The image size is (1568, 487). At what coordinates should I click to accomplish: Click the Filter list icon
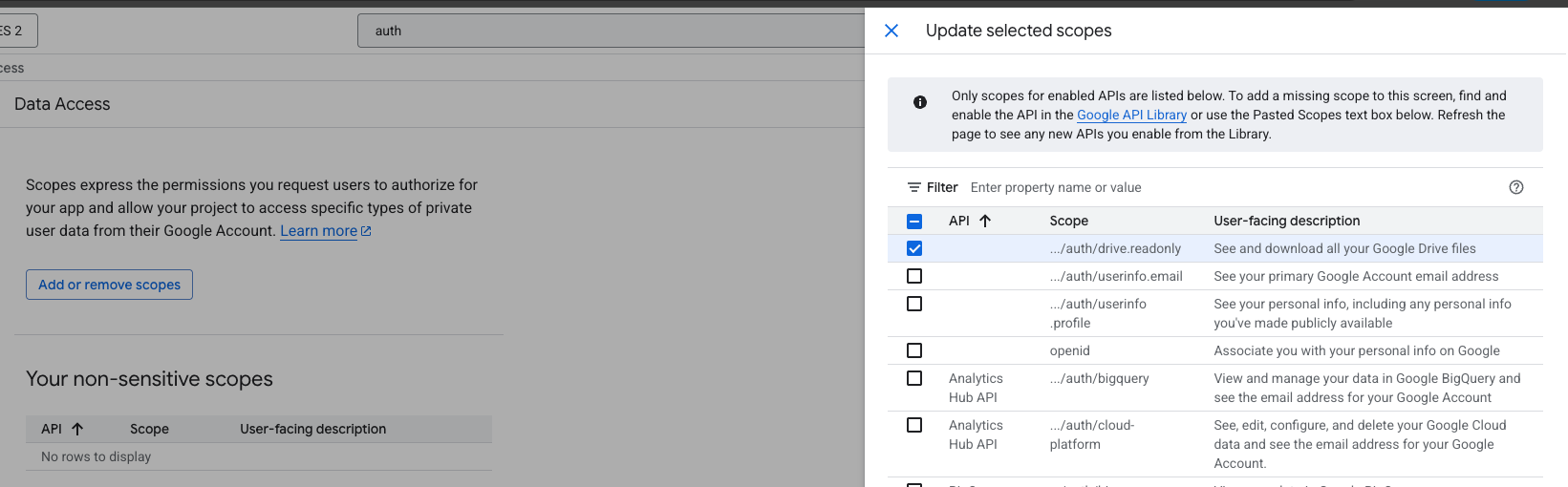pyautogui.click(x=914, y=187)
